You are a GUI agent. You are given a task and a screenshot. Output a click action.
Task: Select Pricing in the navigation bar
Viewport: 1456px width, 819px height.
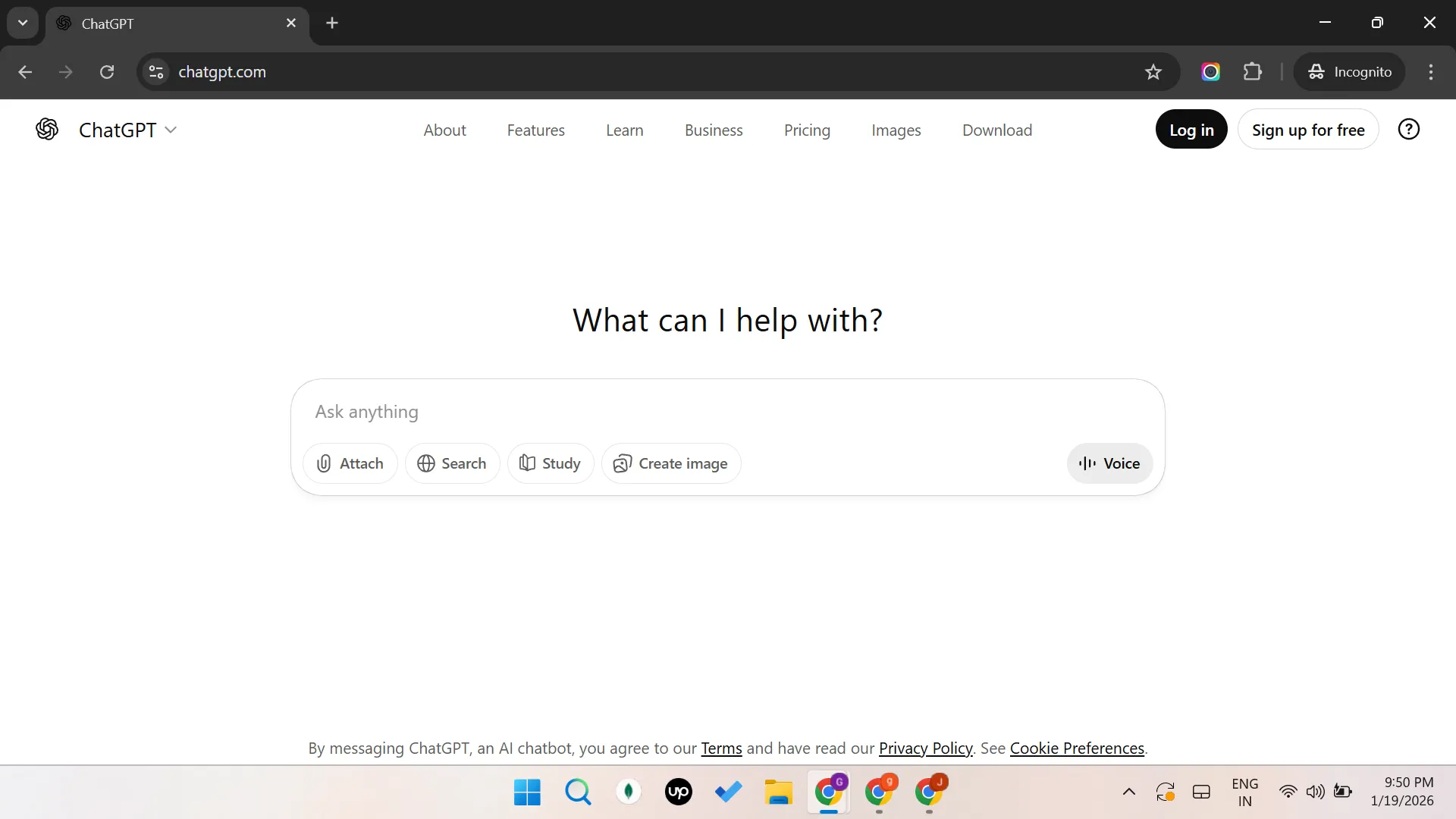pyautogui.click(x=807, y=130)
